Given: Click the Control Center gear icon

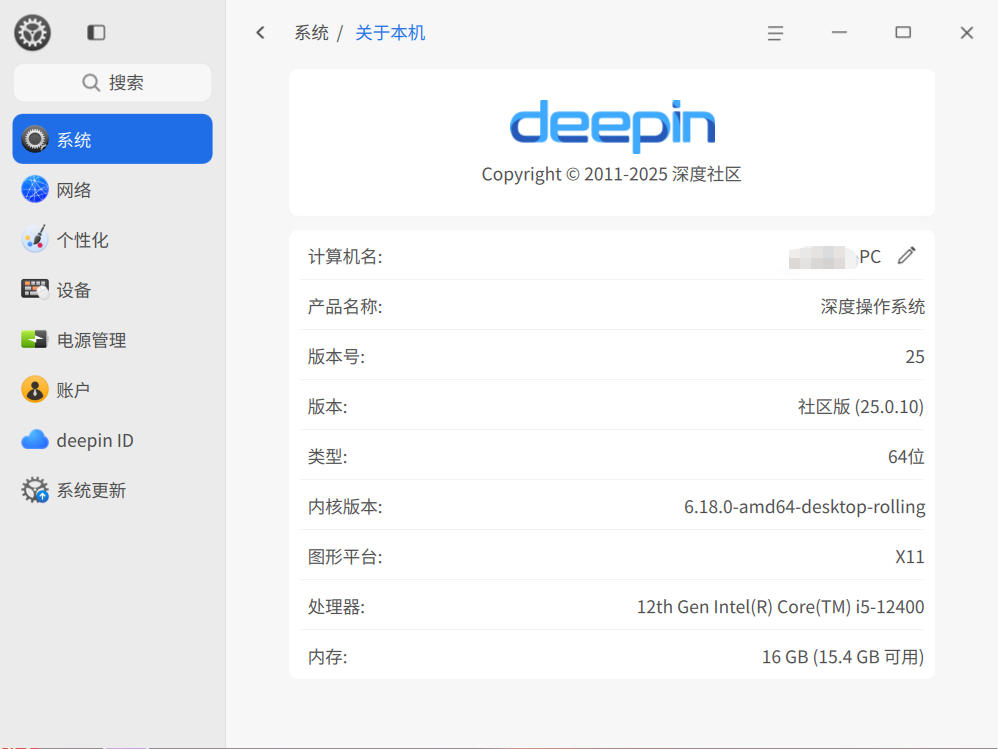Looking at the screenshot, I should click(32, 32).
